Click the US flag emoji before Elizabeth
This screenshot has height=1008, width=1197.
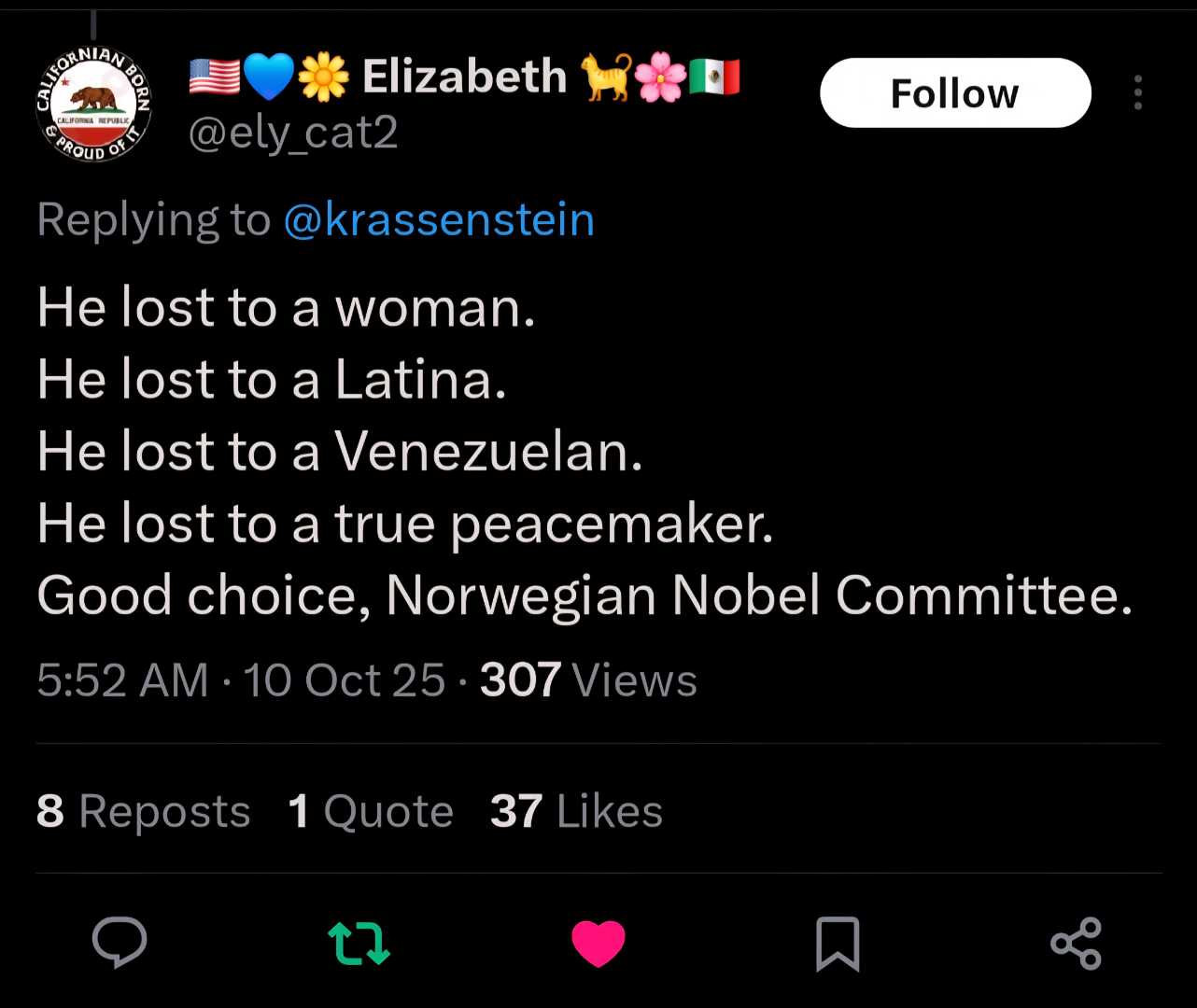[x=214, y=77]
